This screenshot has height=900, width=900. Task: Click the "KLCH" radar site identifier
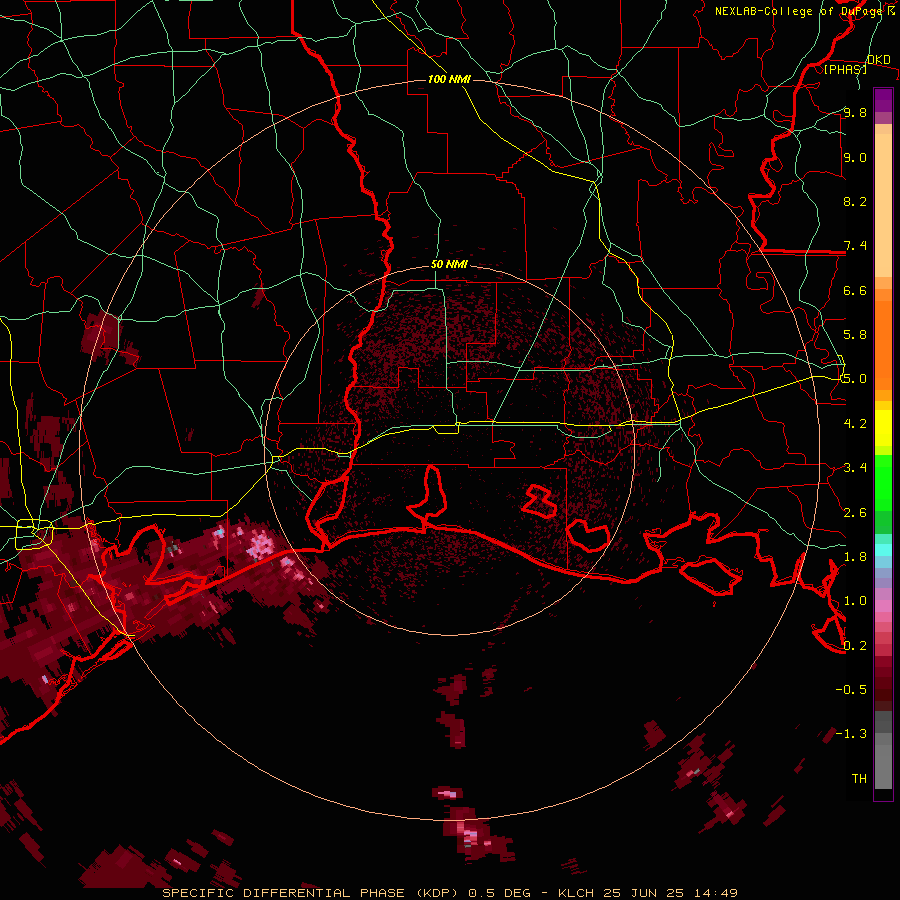578,893
